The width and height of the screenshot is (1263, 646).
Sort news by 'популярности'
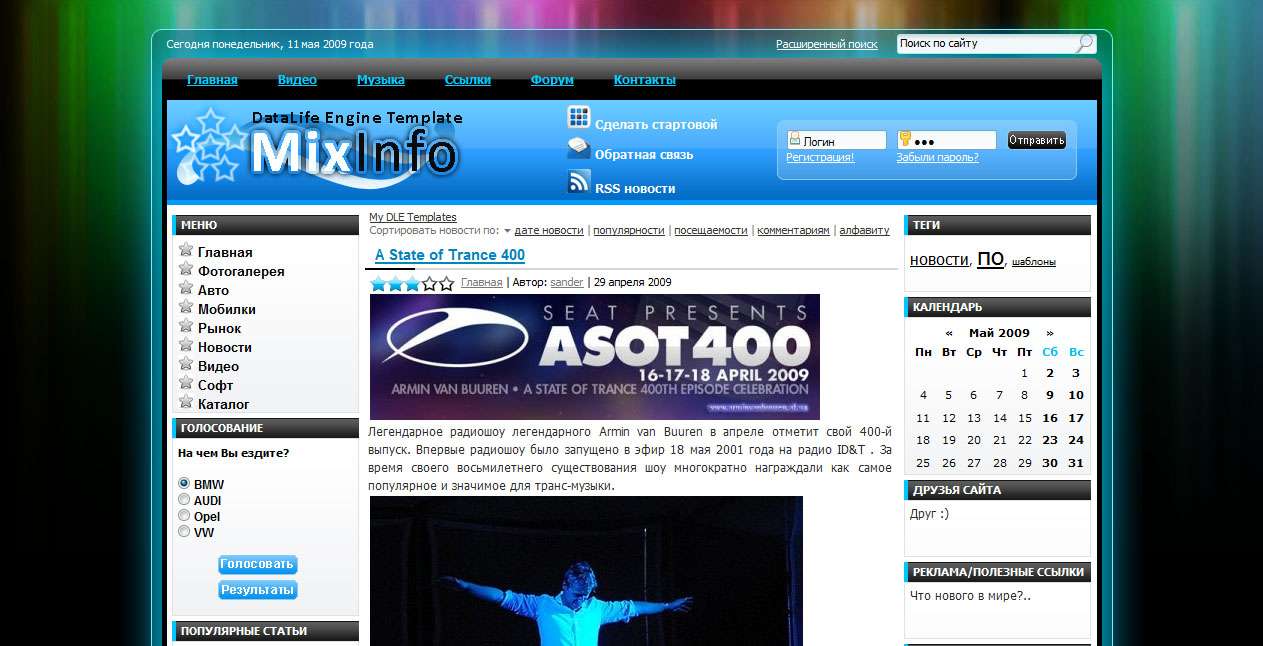point(629,231)
